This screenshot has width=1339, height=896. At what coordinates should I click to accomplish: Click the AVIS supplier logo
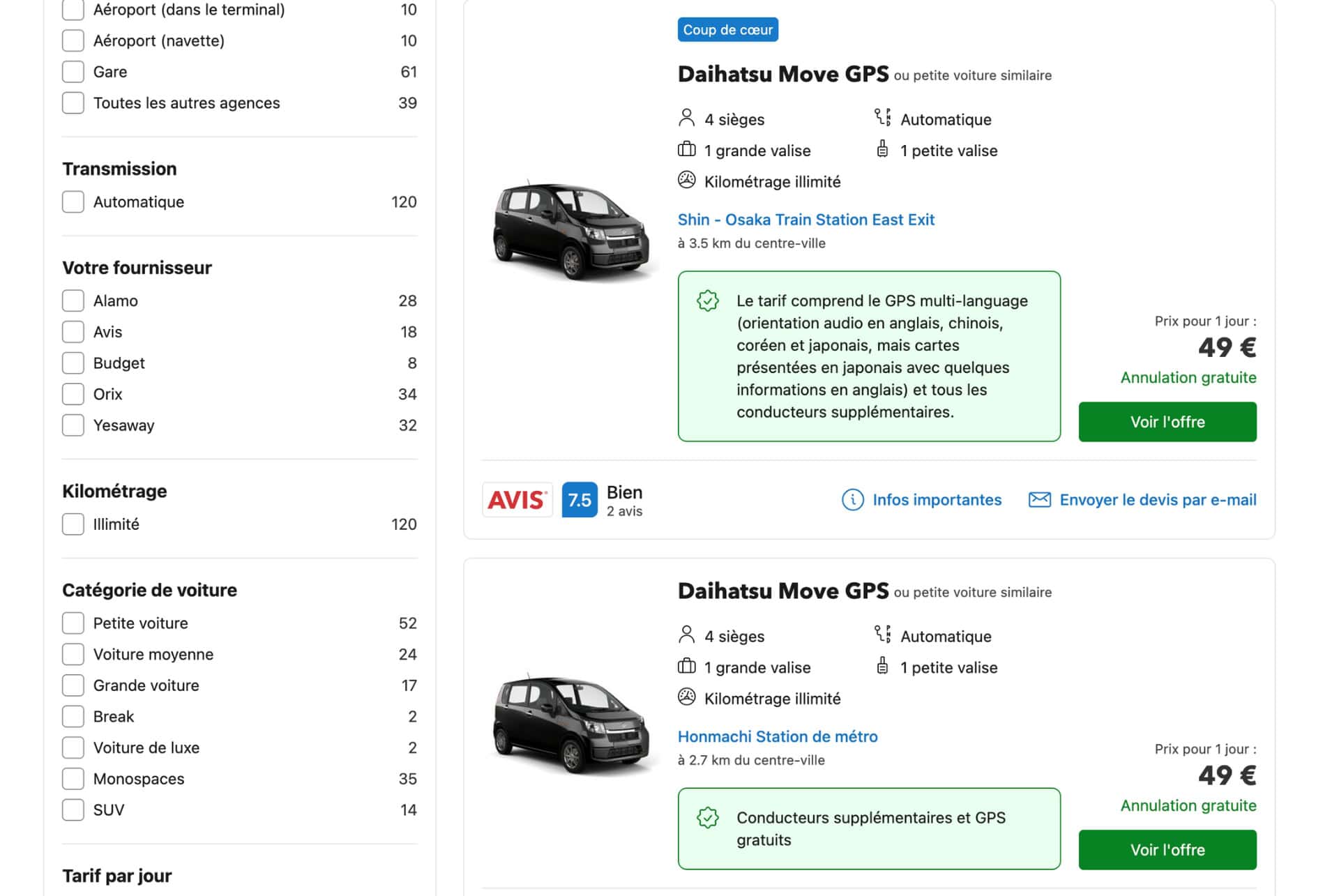click(x=517, y=500)
